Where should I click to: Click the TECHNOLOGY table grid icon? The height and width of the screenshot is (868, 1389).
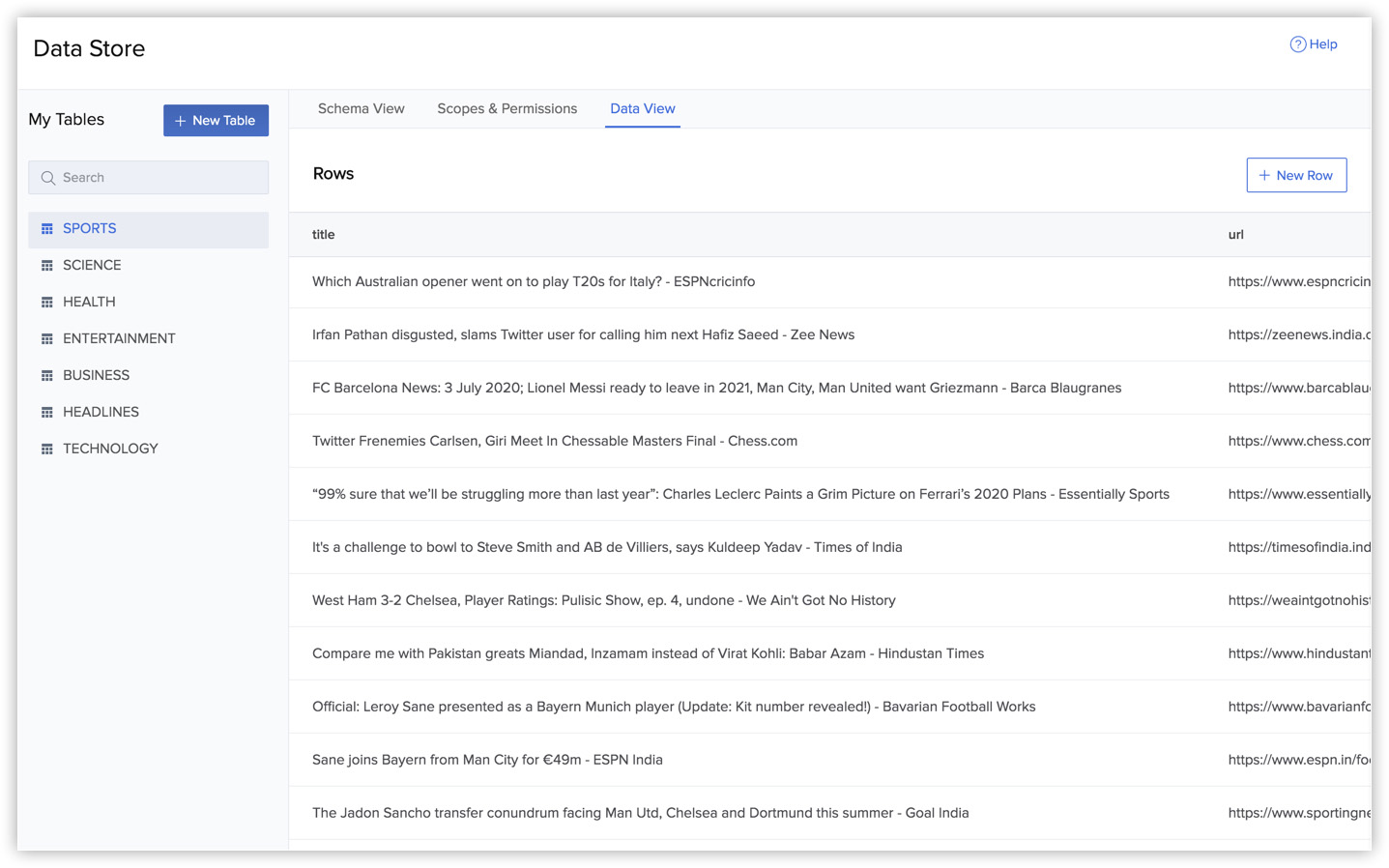(x=46, y=449)
